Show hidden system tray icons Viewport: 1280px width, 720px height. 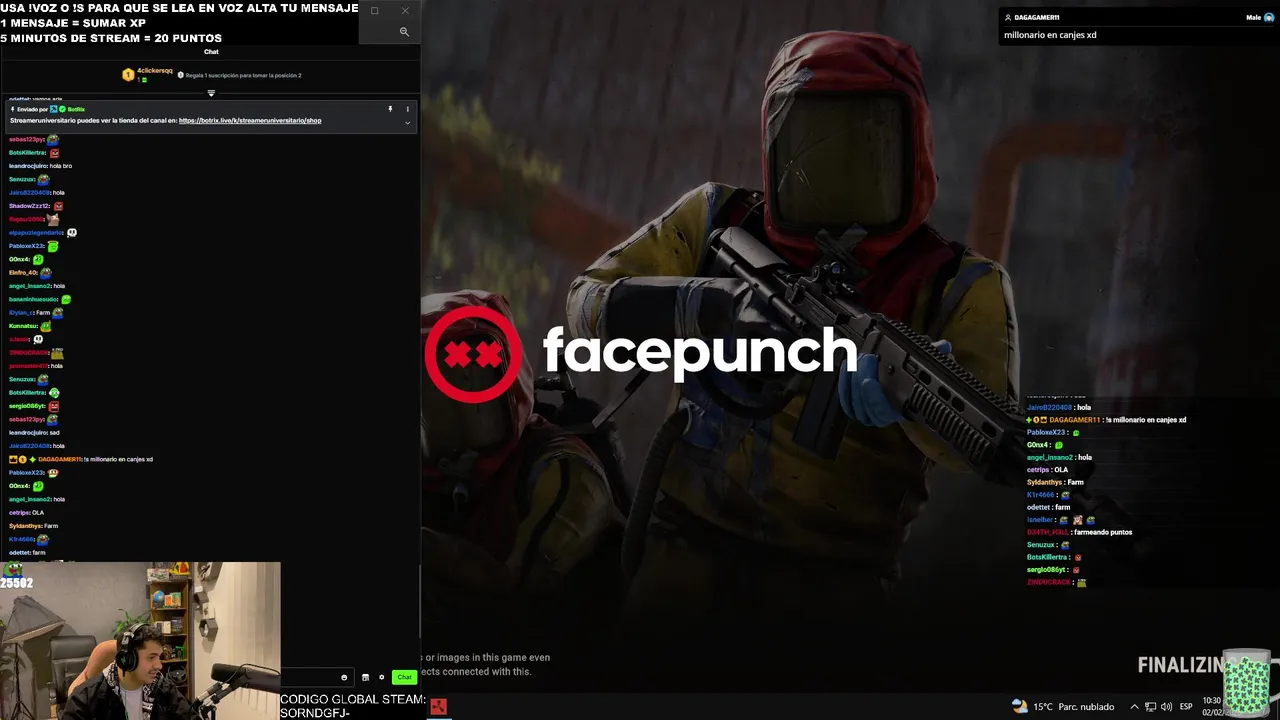(1134, 706)
